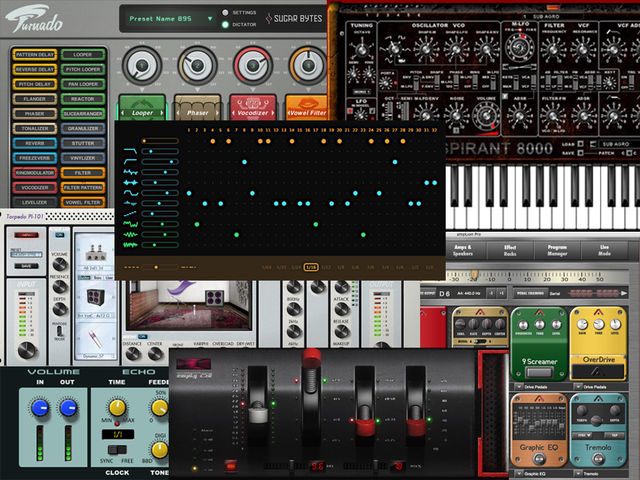The width and height of the screenshot is (640, 480).
Task: Select the 1/16 step resolution in sequencer
Action: coord(311,267)
